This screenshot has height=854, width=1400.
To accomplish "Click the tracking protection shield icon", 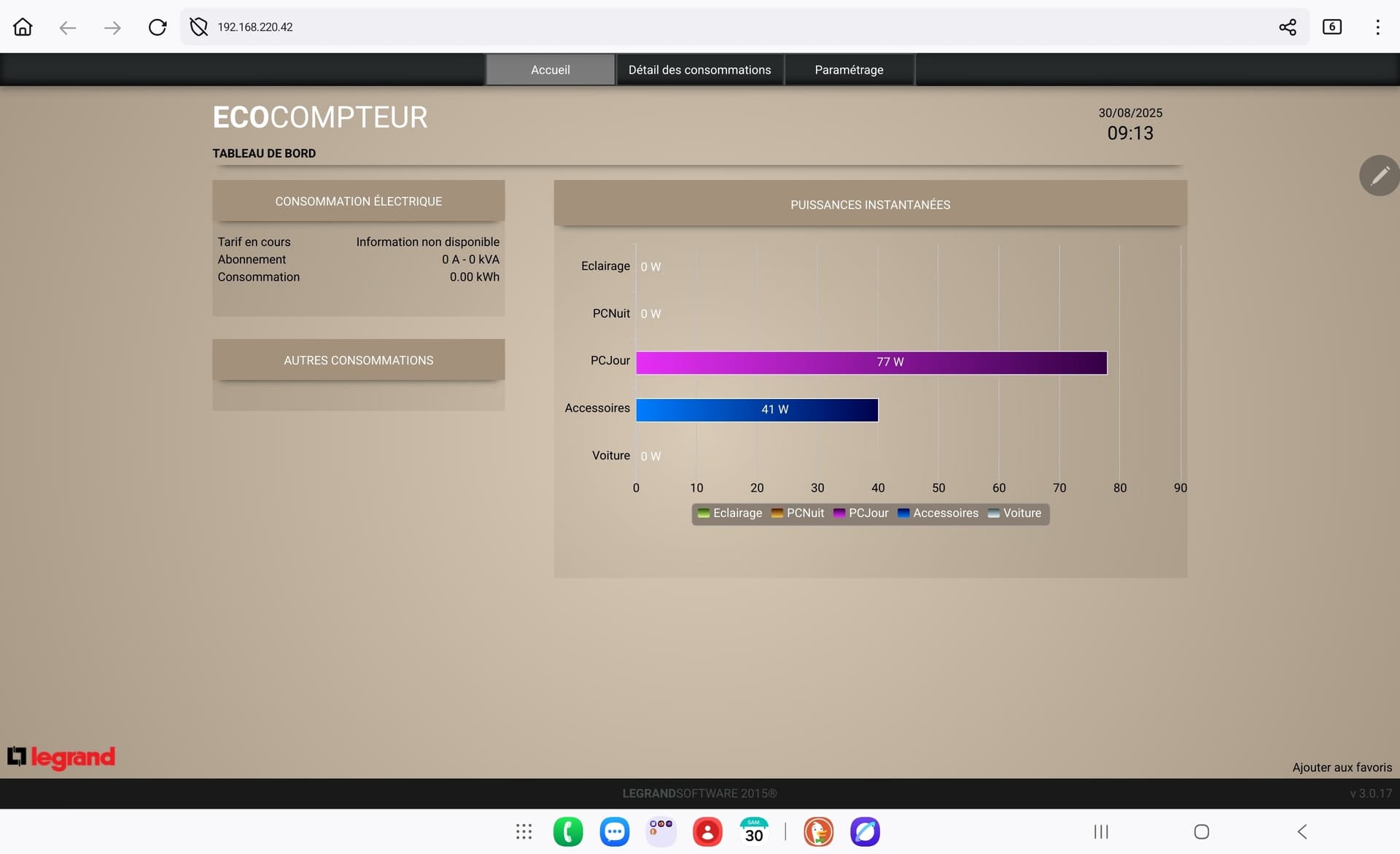I will tap(198, 27).
